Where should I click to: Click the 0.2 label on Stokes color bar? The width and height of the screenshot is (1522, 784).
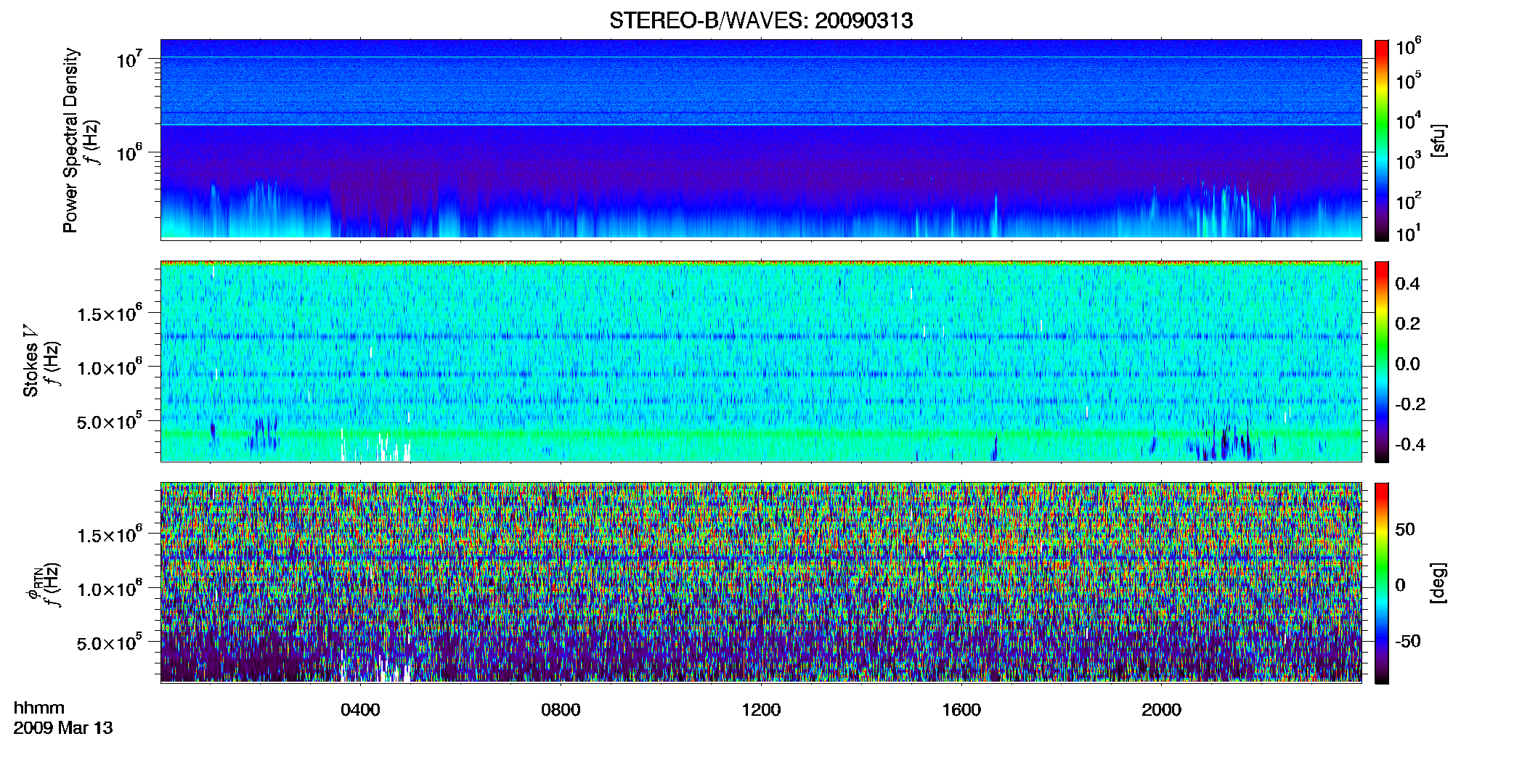1407,324
